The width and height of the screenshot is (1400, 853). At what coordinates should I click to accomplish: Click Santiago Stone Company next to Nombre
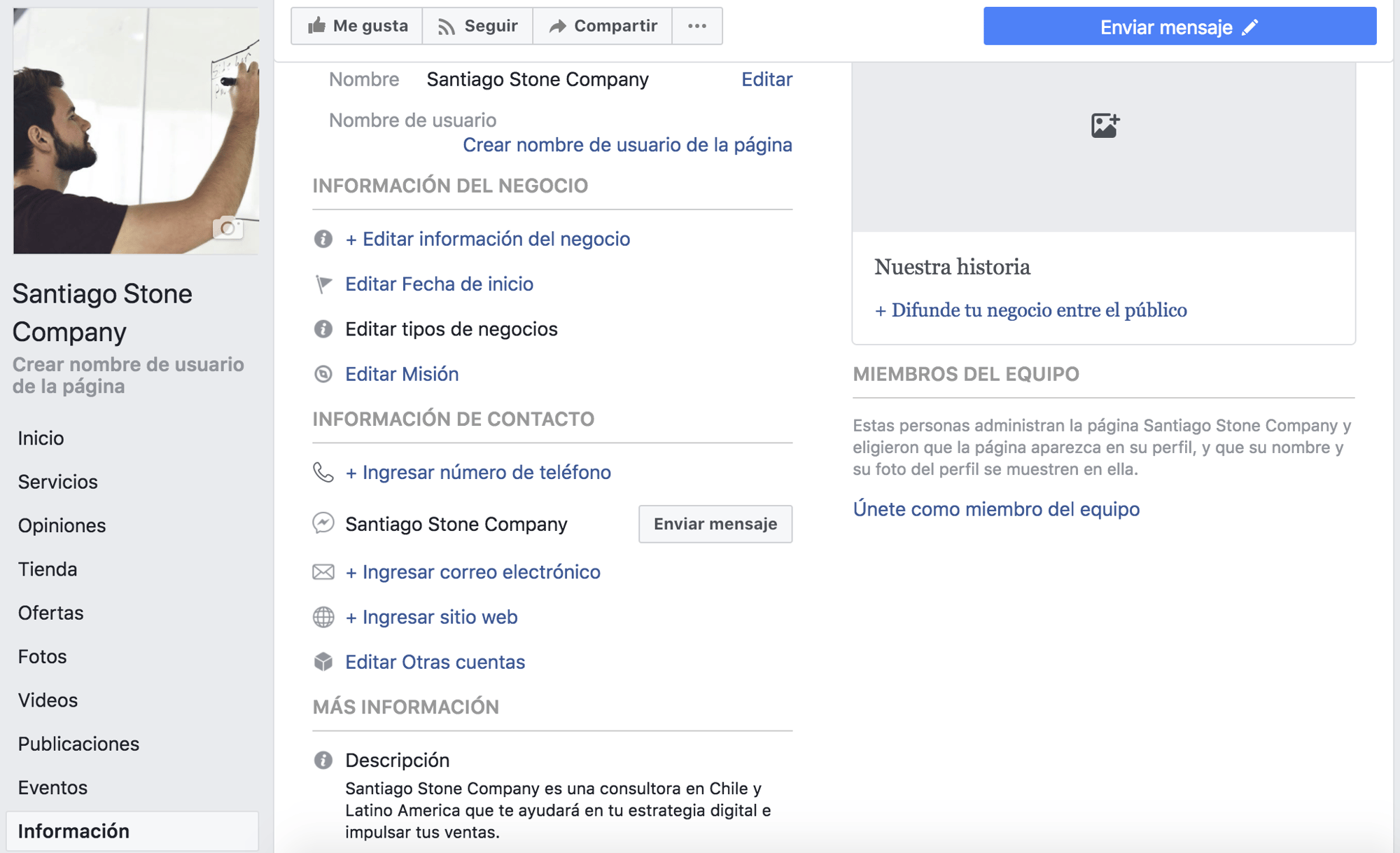pos(538,79)
